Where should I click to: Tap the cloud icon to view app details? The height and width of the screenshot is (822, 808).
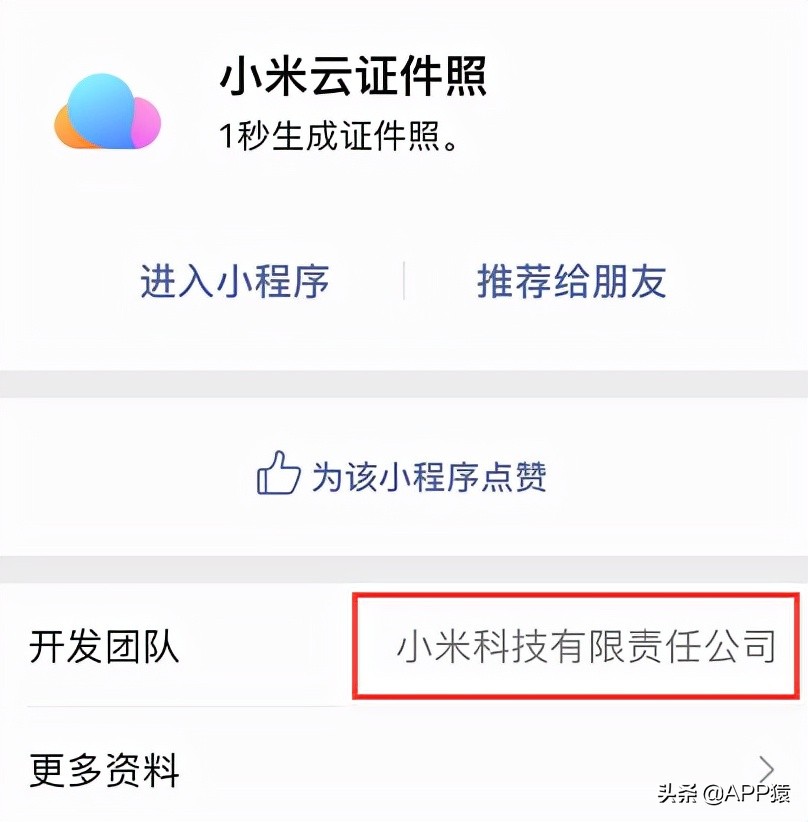[x=107, y=112]
